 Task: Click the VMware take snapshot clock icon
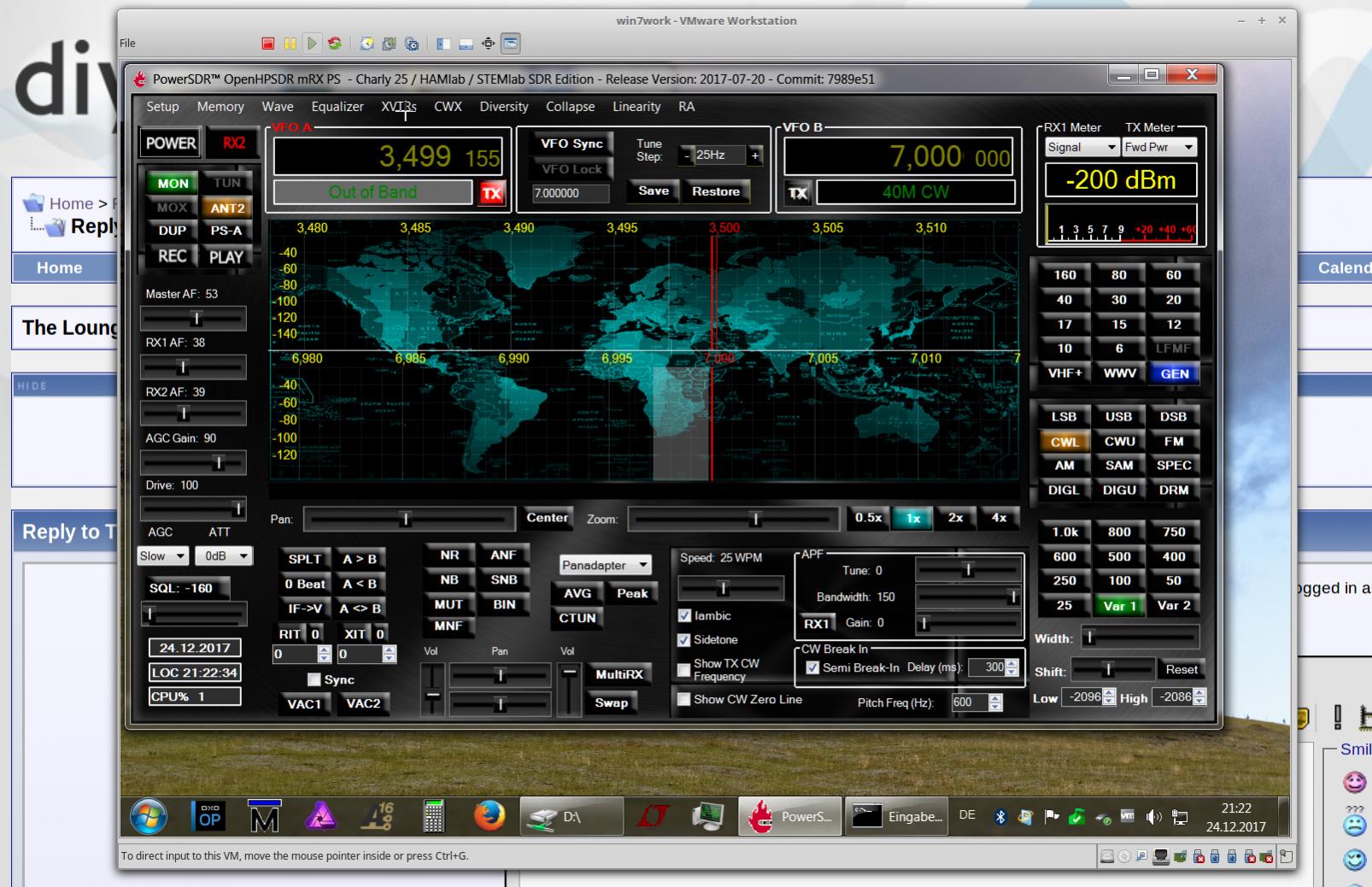[367, 43]
